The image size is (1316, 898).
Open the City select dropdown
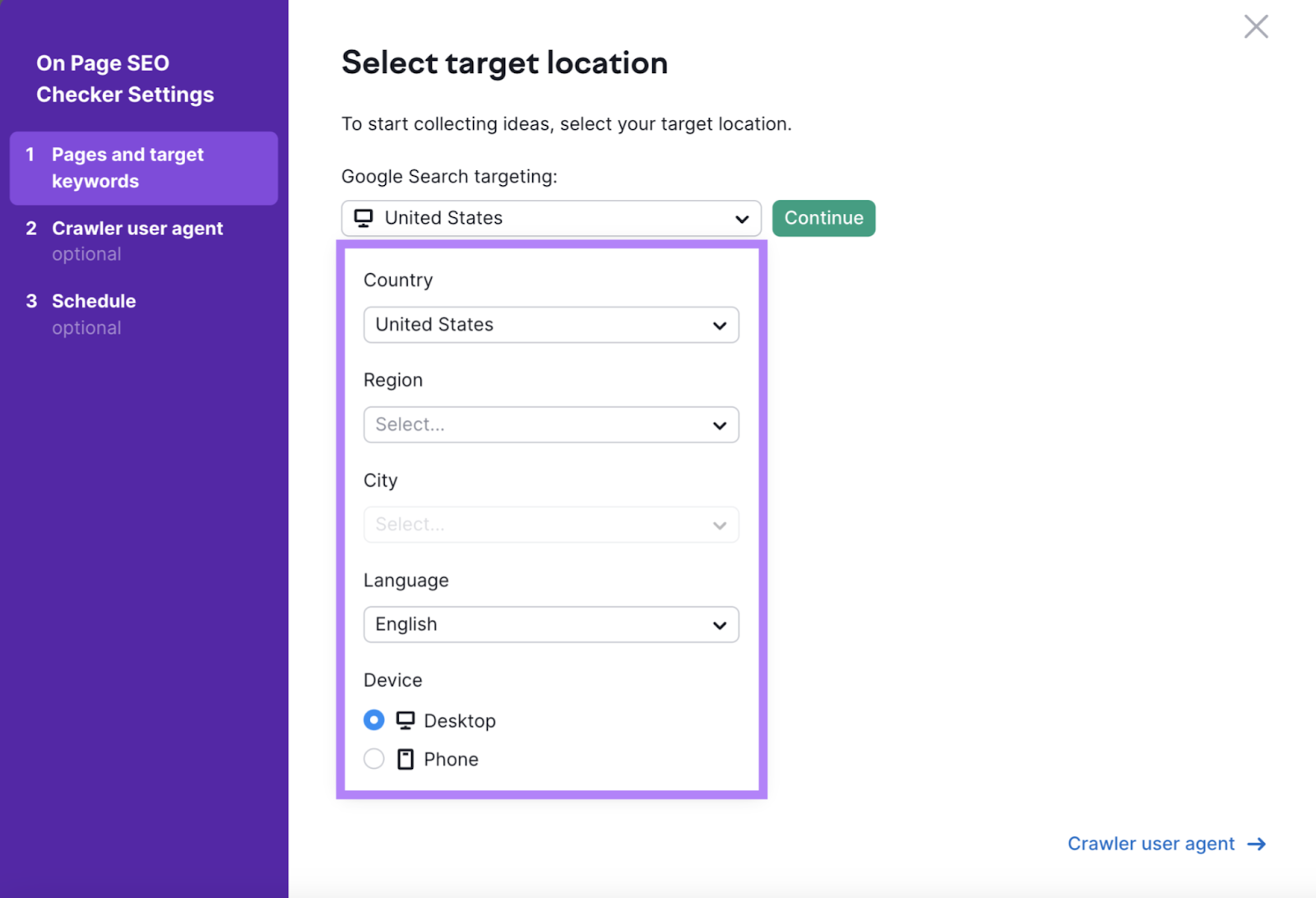point(551,525)
